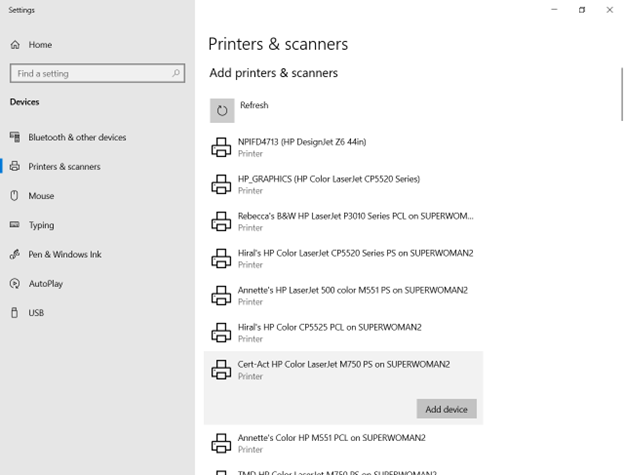Viewport: 624px width, 475px height.
Task: Click the Printers & scanners sidebar icon
Action: (15, 166)
